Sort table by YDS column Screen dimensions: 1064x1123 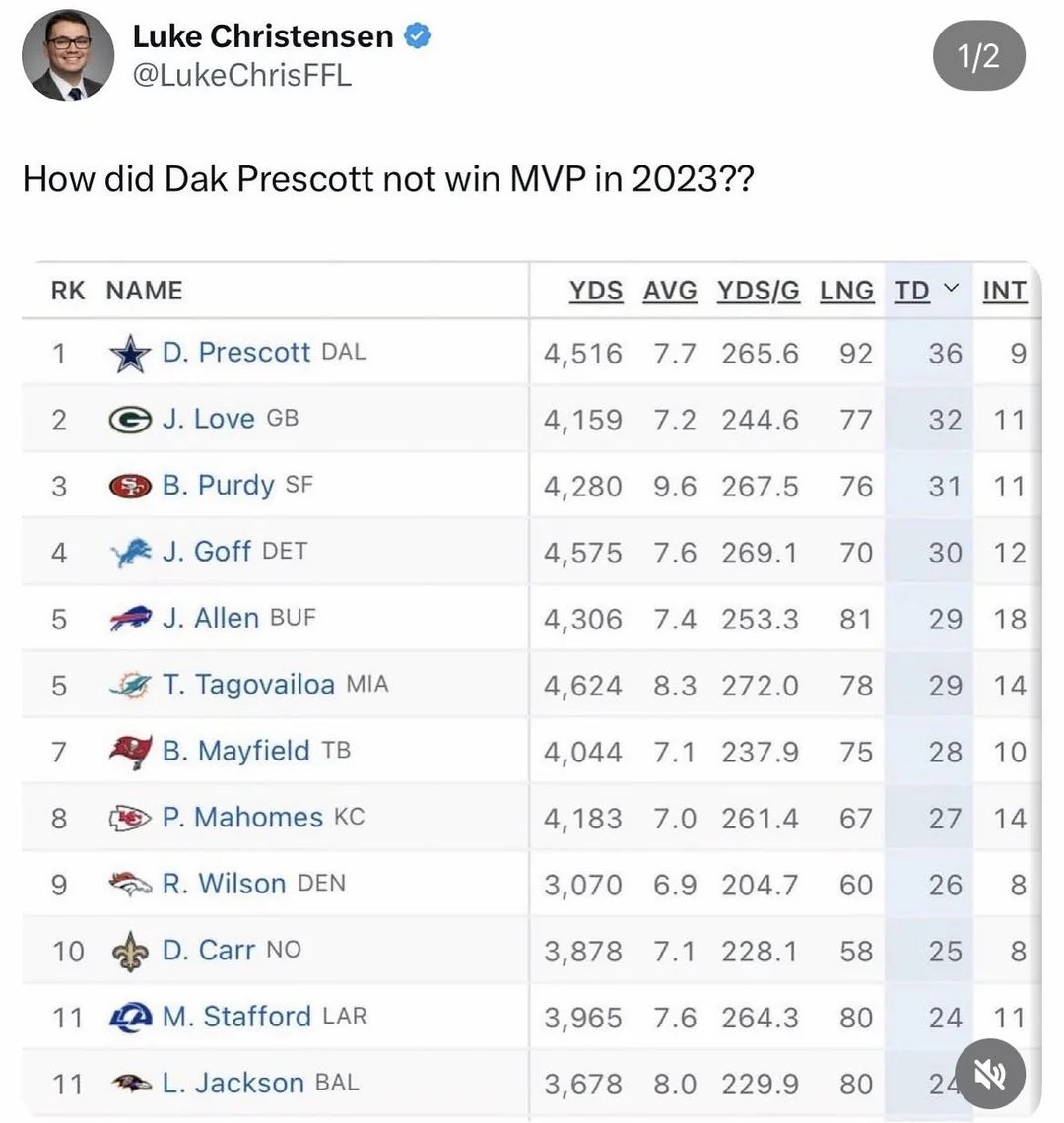(595, 290)
